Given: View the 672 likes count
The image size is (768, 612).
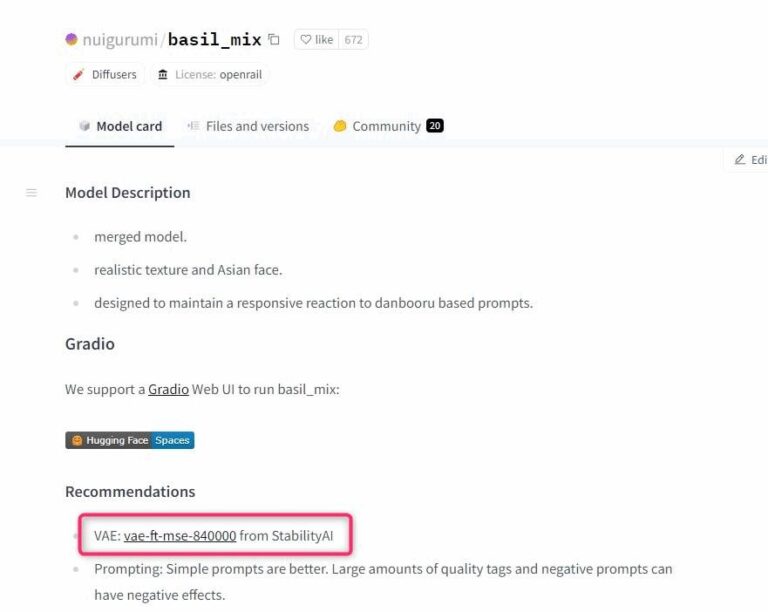Looking at the screenshot, I should point(353,40).
